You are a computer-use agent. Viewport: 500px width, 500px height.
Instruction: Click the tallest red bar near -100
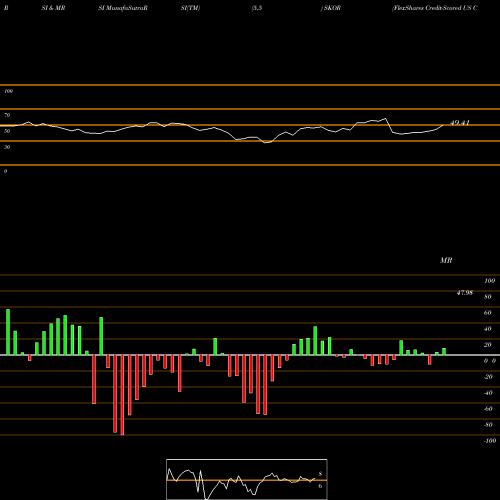coord(122,395)
